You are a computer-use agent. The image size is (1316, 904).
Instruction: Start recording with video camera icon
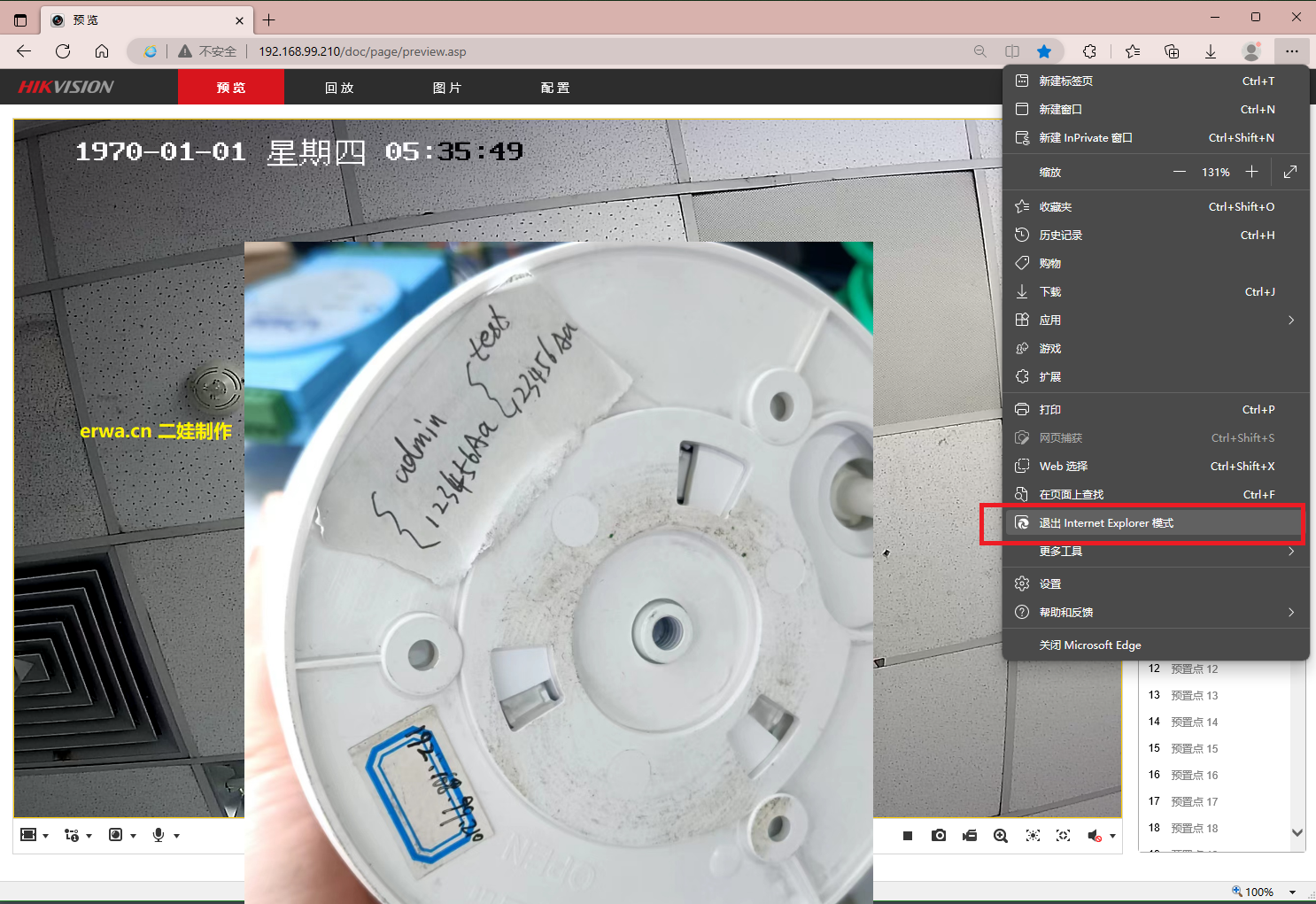tap(970, 836)
